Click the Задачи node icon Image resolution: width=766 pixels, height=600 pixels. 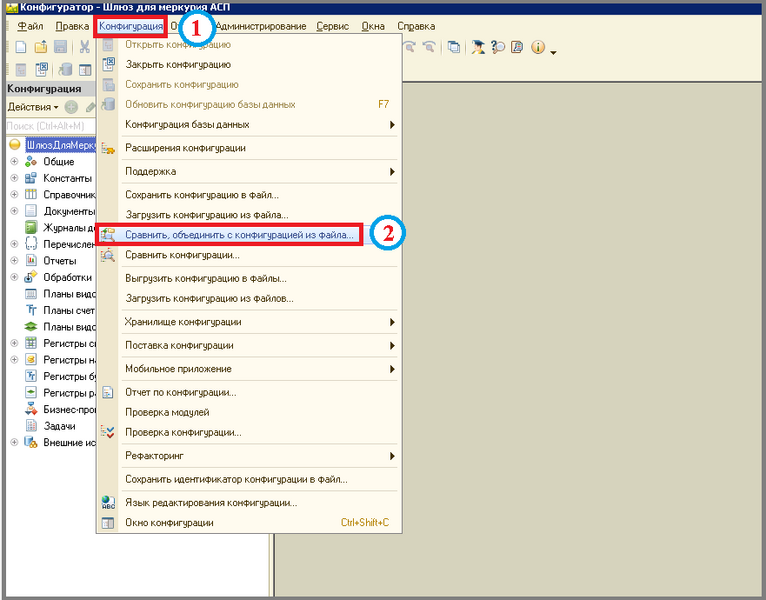[31, 426]
